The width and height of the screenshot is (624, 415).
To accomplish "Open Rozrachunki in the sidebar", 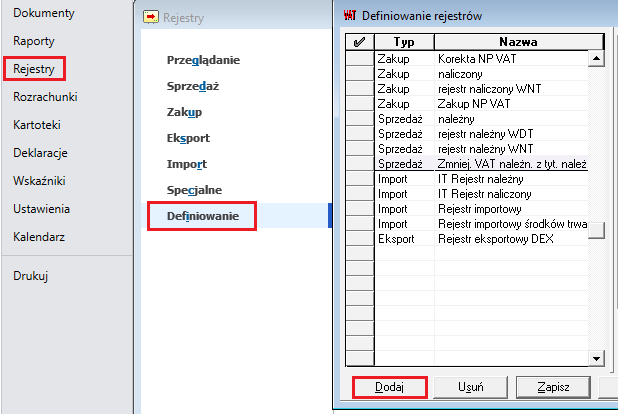I will coord(45,97).
